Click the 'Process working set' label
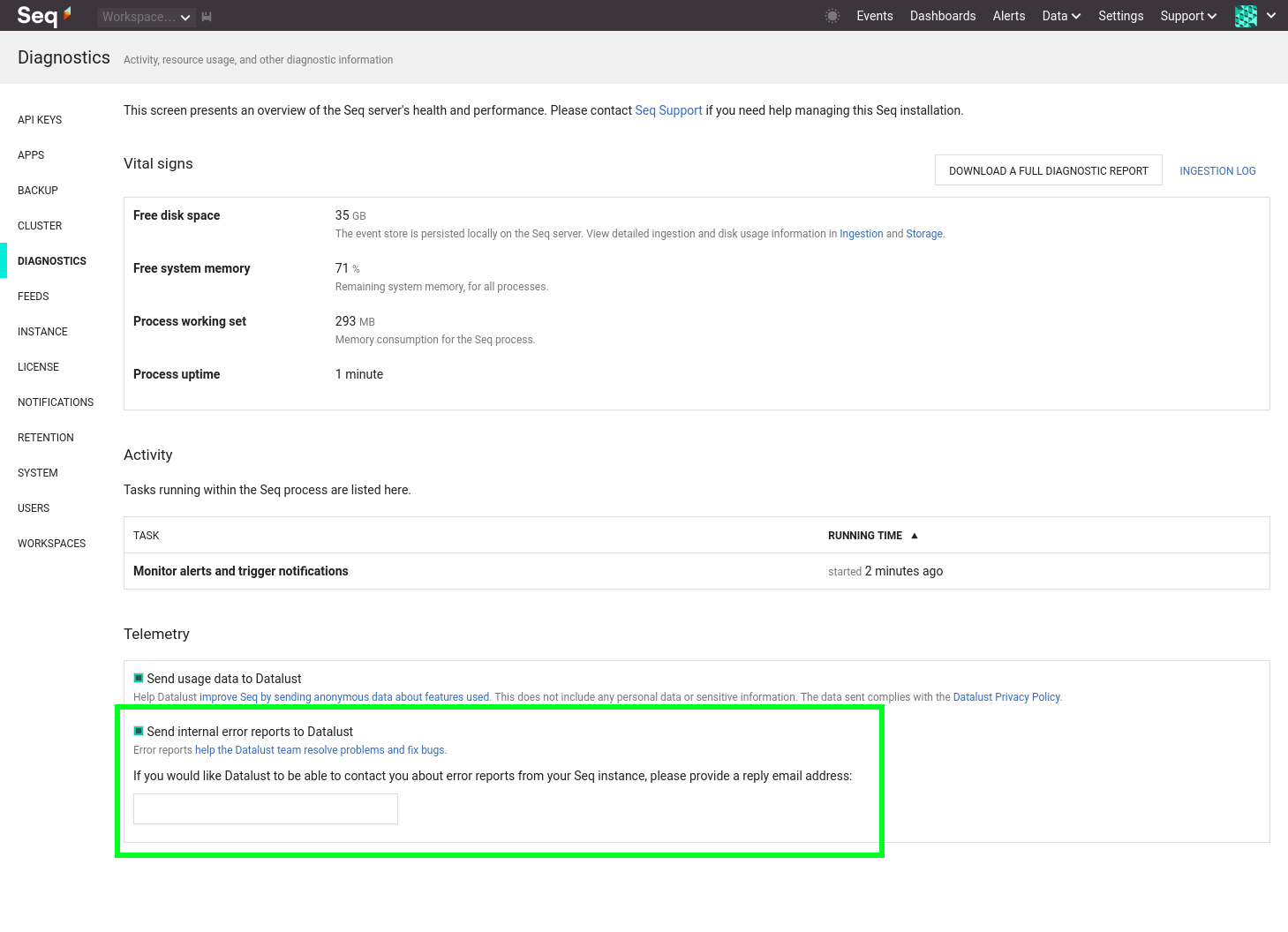1288x932 pixels. pos(190,321)
